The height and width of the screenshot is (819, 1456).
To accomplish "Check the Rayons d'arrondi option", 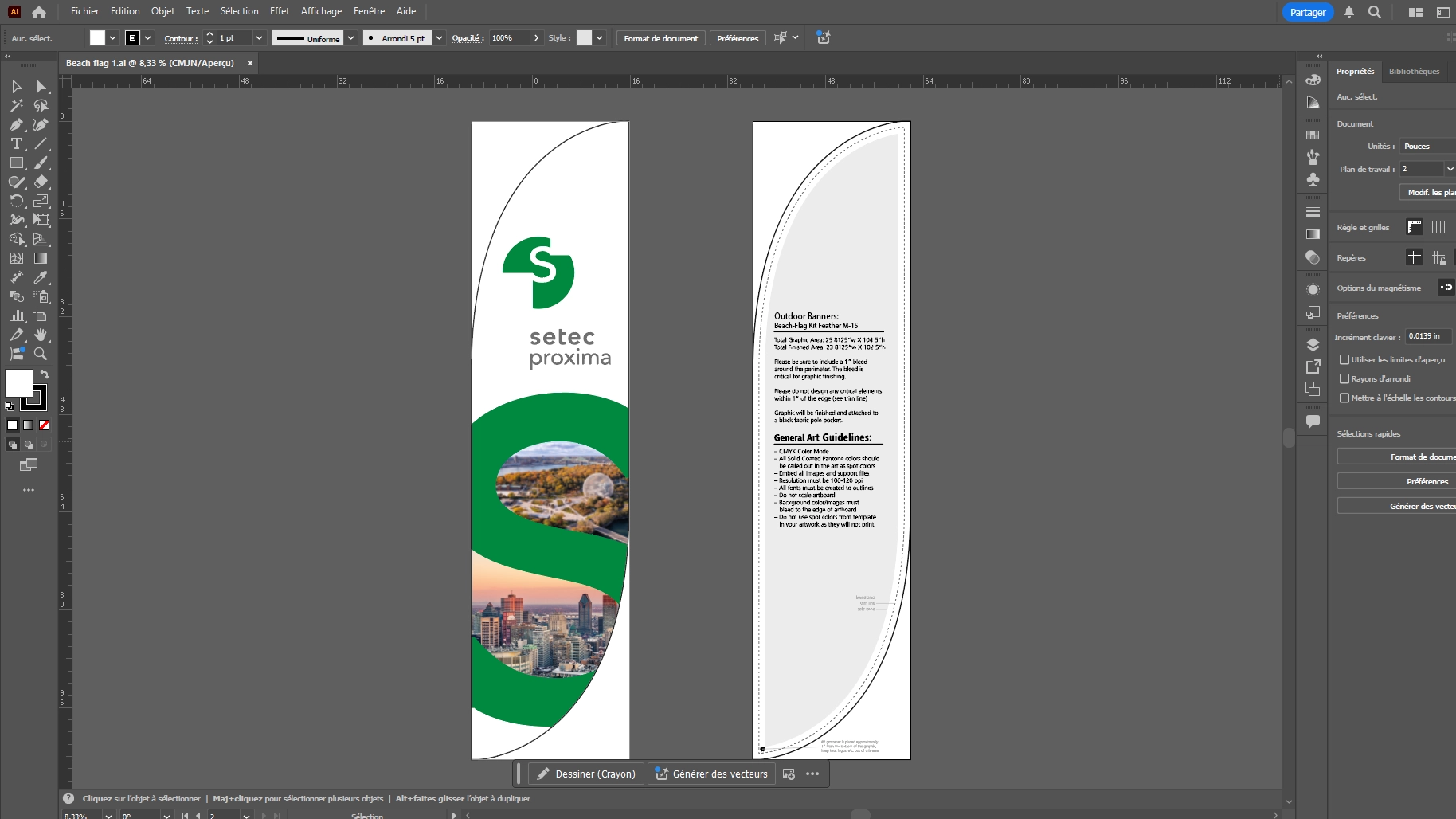I will coord(1344,379).
